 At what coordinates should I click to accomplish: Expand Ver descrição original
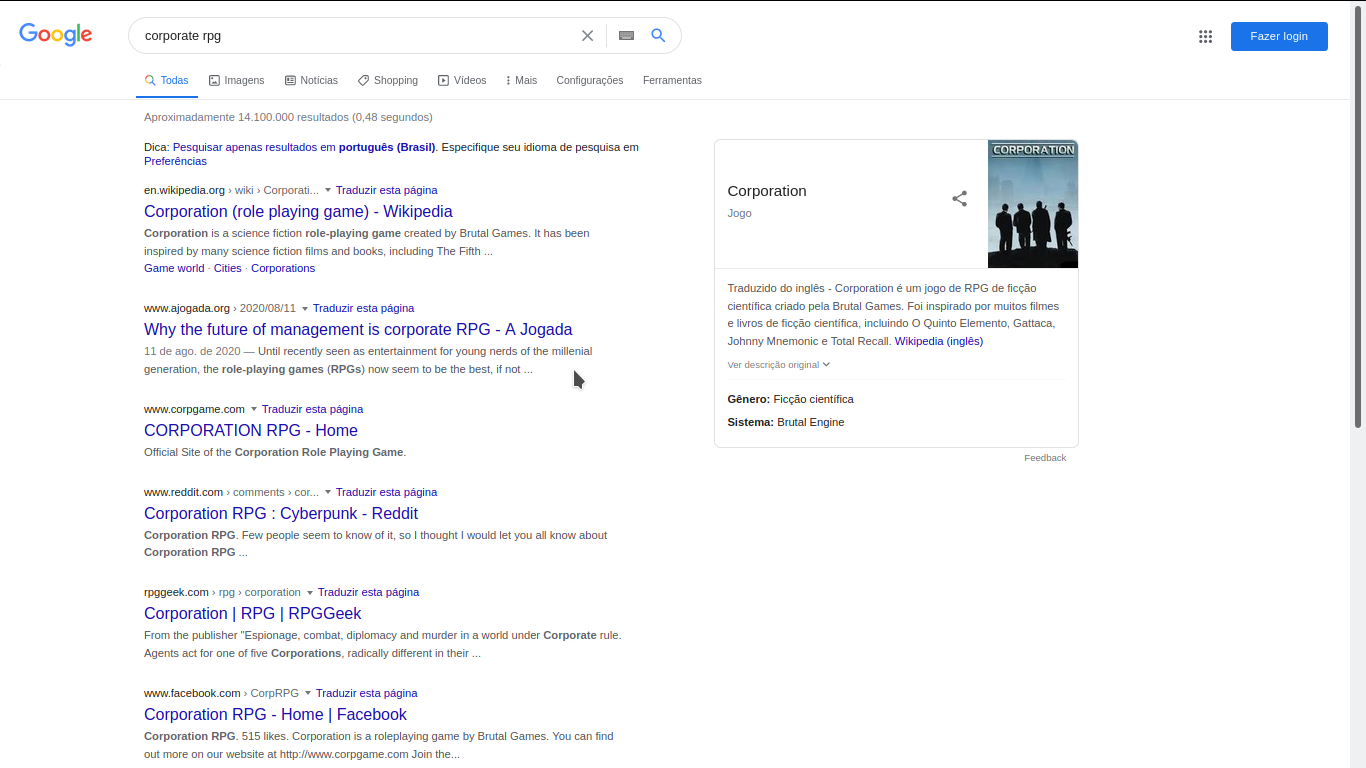(x=779, y=365)
